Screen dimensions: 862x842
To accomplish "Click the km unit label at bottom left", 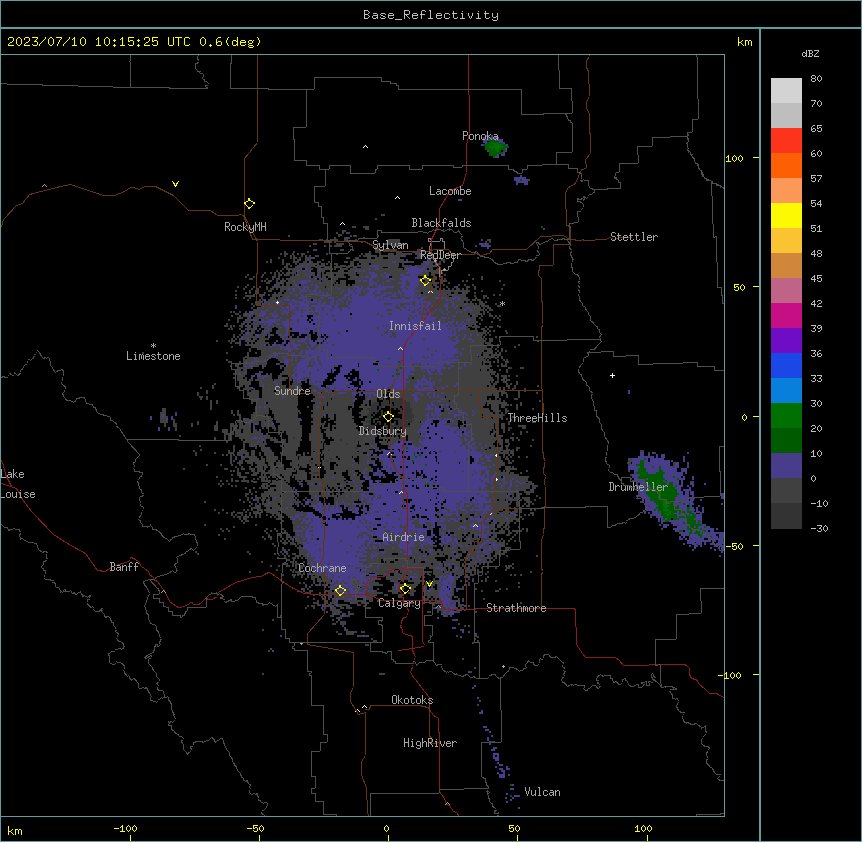I will 15,831.
